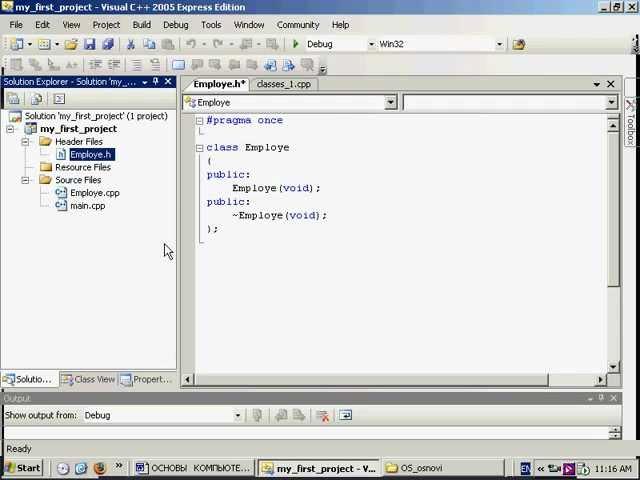640x480 pixels.
Task: Open the Solution Explorer window position dropdown
Action: [144, 82]
